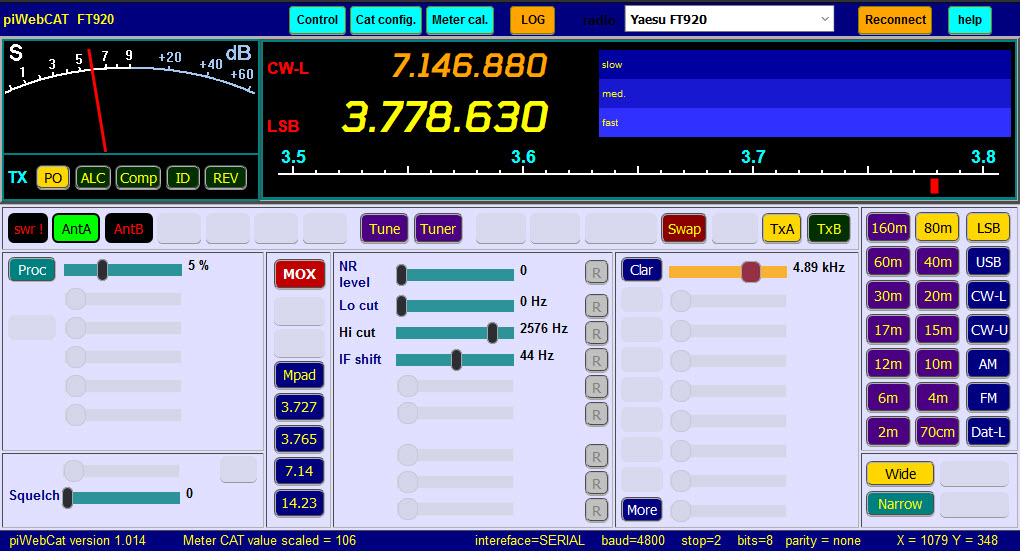Select the Wide filter

(900, 474)
